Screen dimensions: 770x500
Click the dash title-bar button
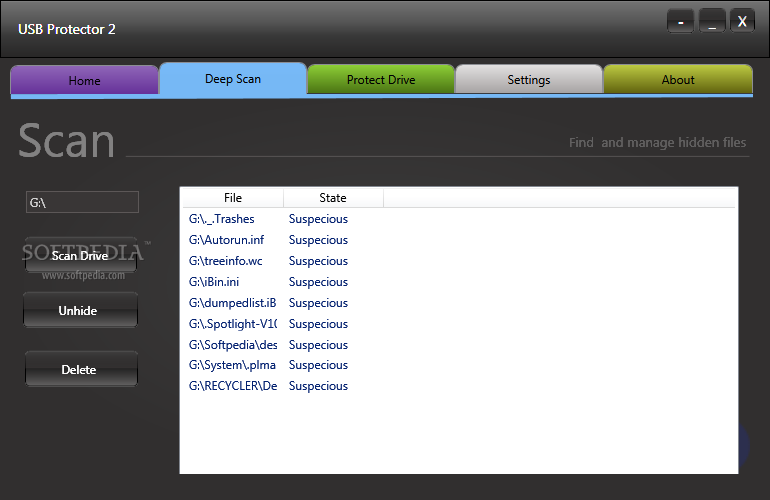pyautogui.click(x=680, y=21)
